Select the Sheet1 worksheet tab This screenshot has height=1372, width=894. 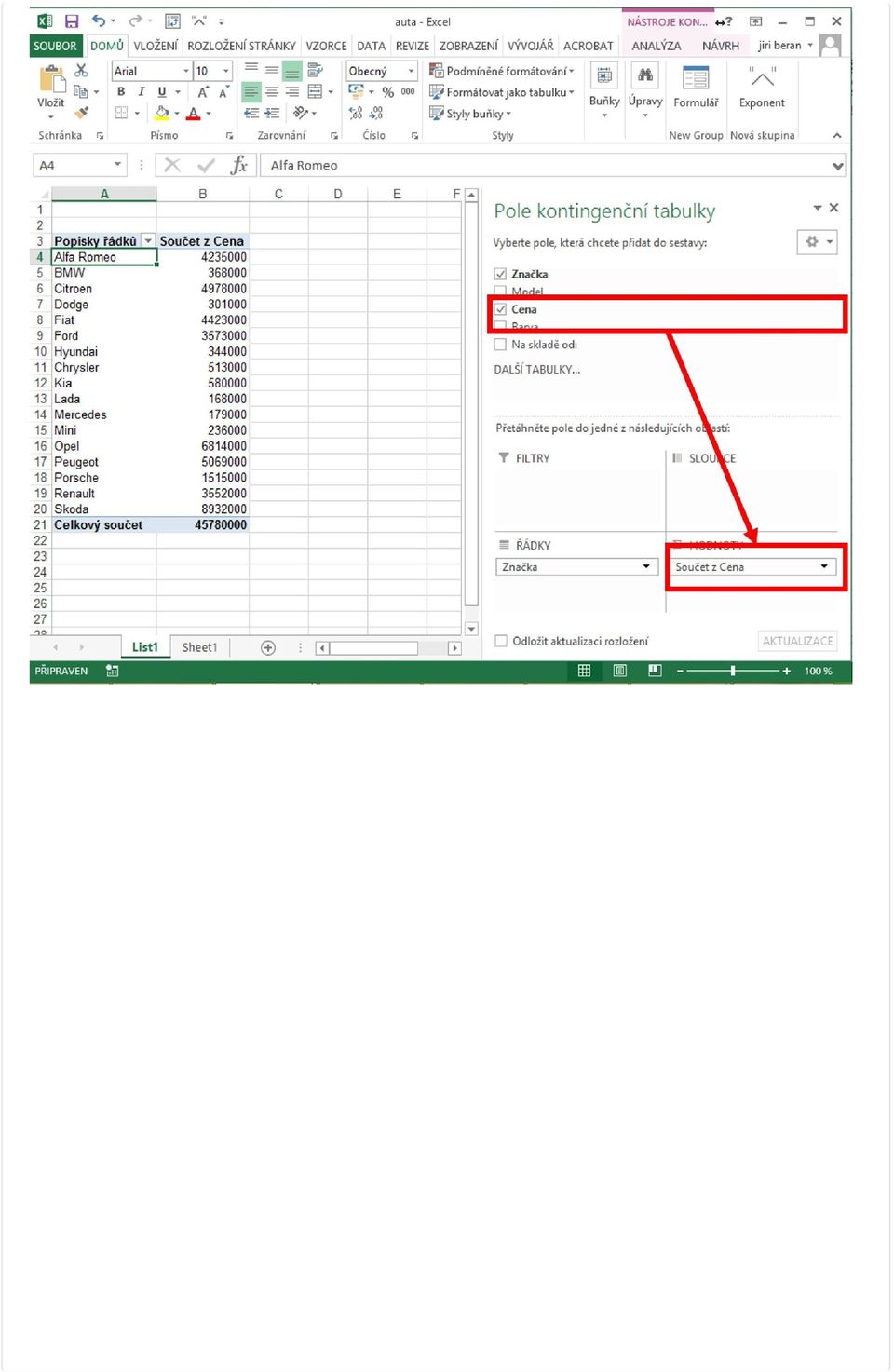(199, 648)
